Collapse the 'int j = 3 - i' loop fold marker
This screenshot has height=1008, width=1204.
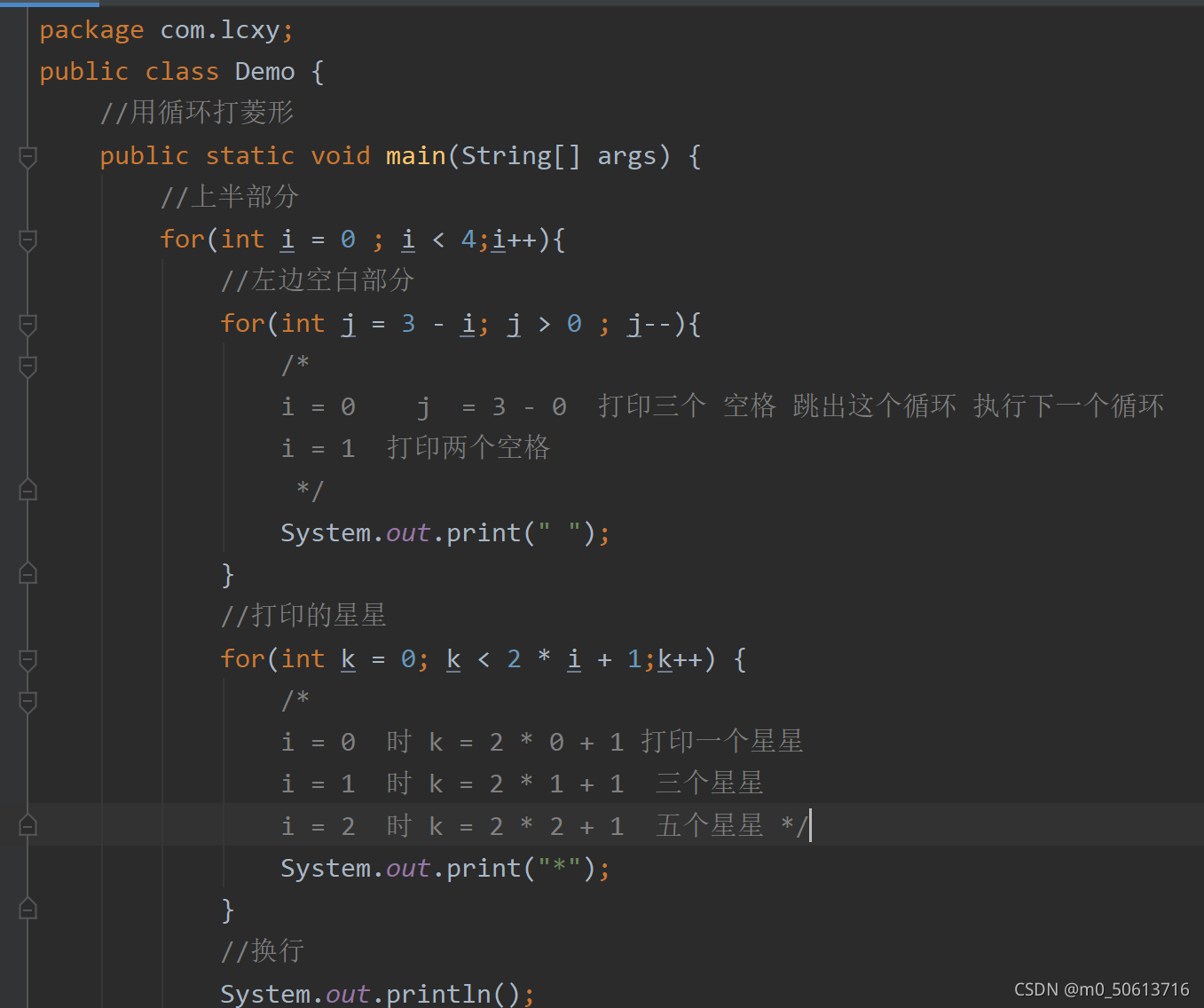(28, 325)
